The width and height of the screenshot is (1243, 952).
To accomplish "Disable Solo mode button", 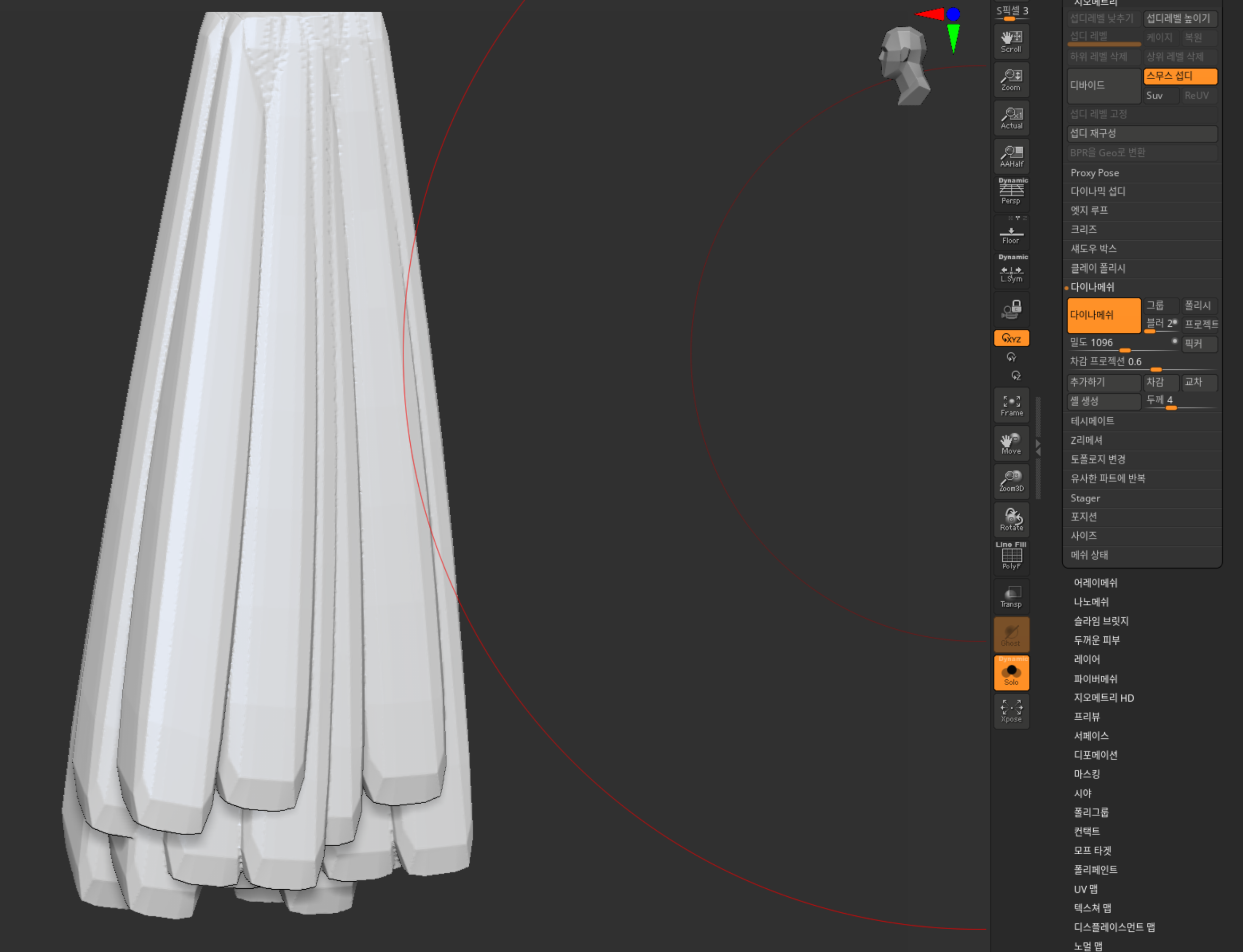I will click(1011, 673).
